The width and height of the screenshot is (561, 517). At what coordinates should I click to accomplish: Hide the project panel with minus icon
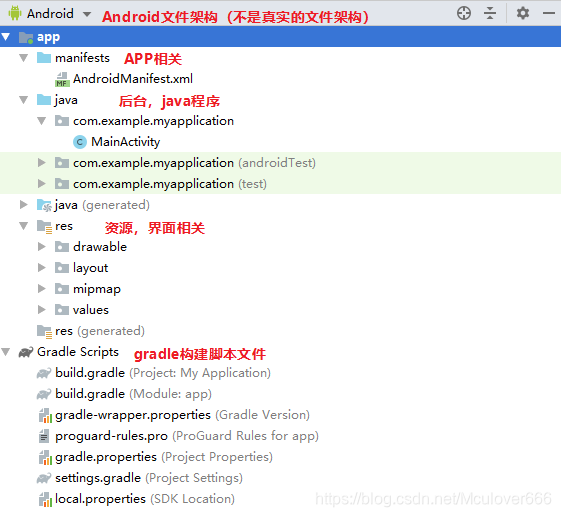pyautogui.click(x=549, y=13)
